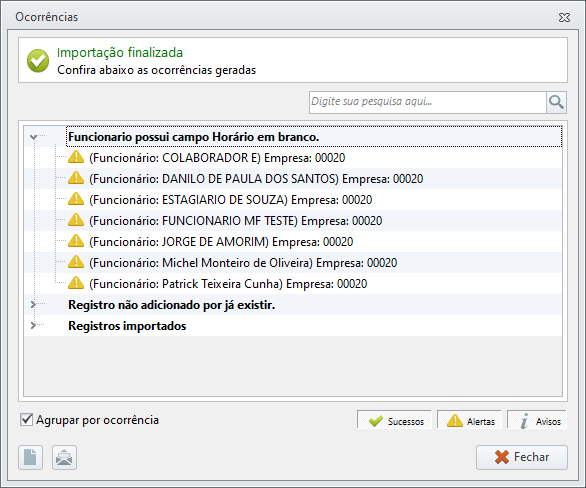Click the Fechar button
The height and width of the screenshot is (488, 586).
(522, 457)
